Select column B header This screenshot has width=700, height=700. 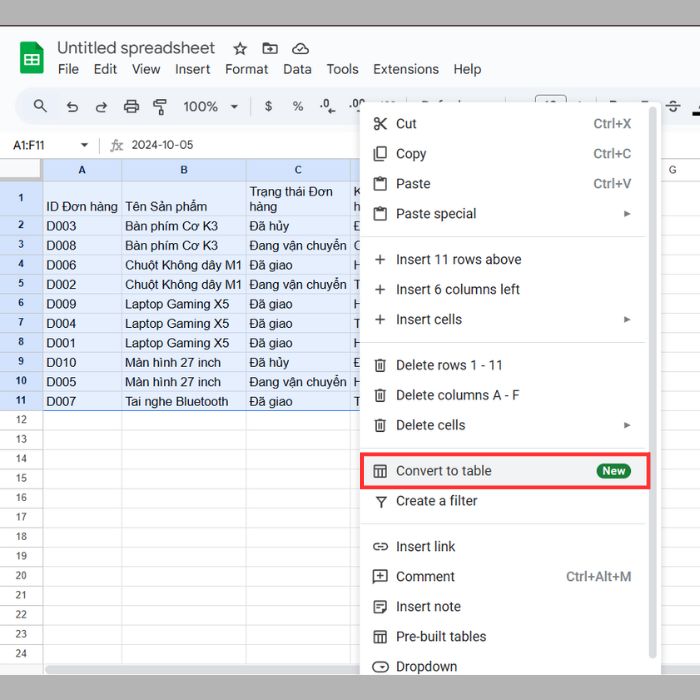[x=183, y=170]
